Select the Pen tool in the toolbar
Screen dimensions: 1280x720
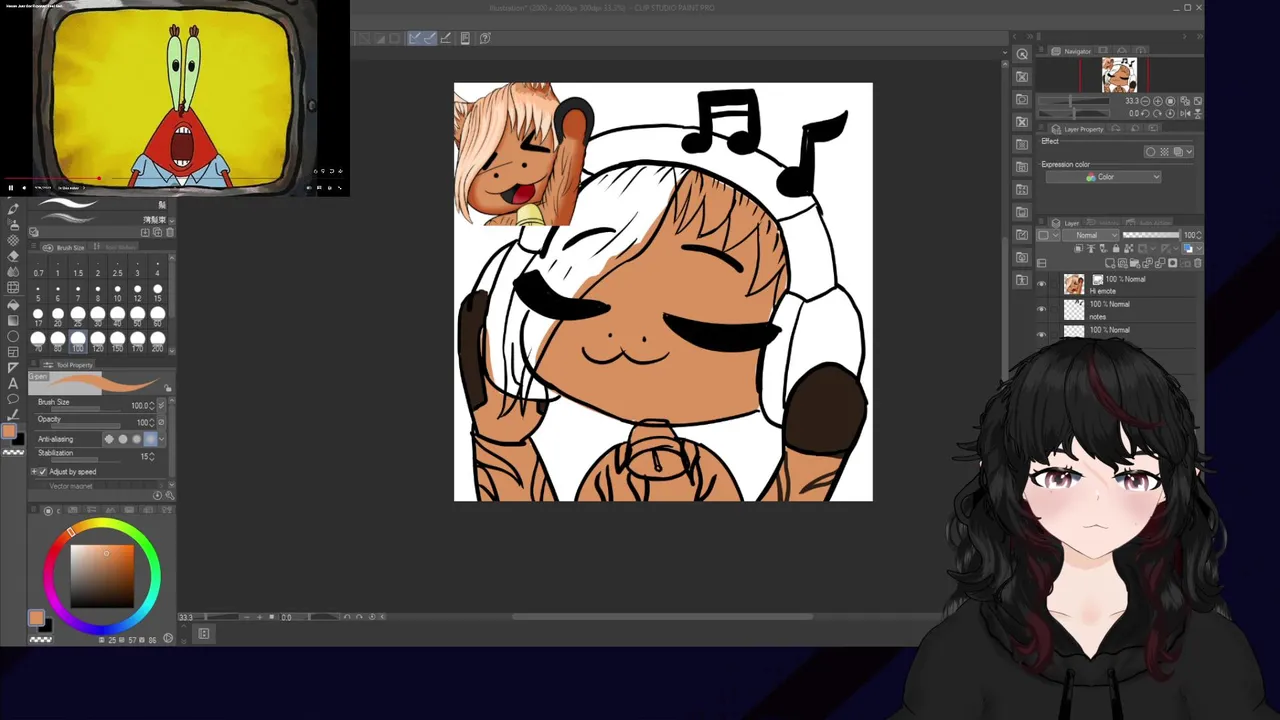pos(13,209)
